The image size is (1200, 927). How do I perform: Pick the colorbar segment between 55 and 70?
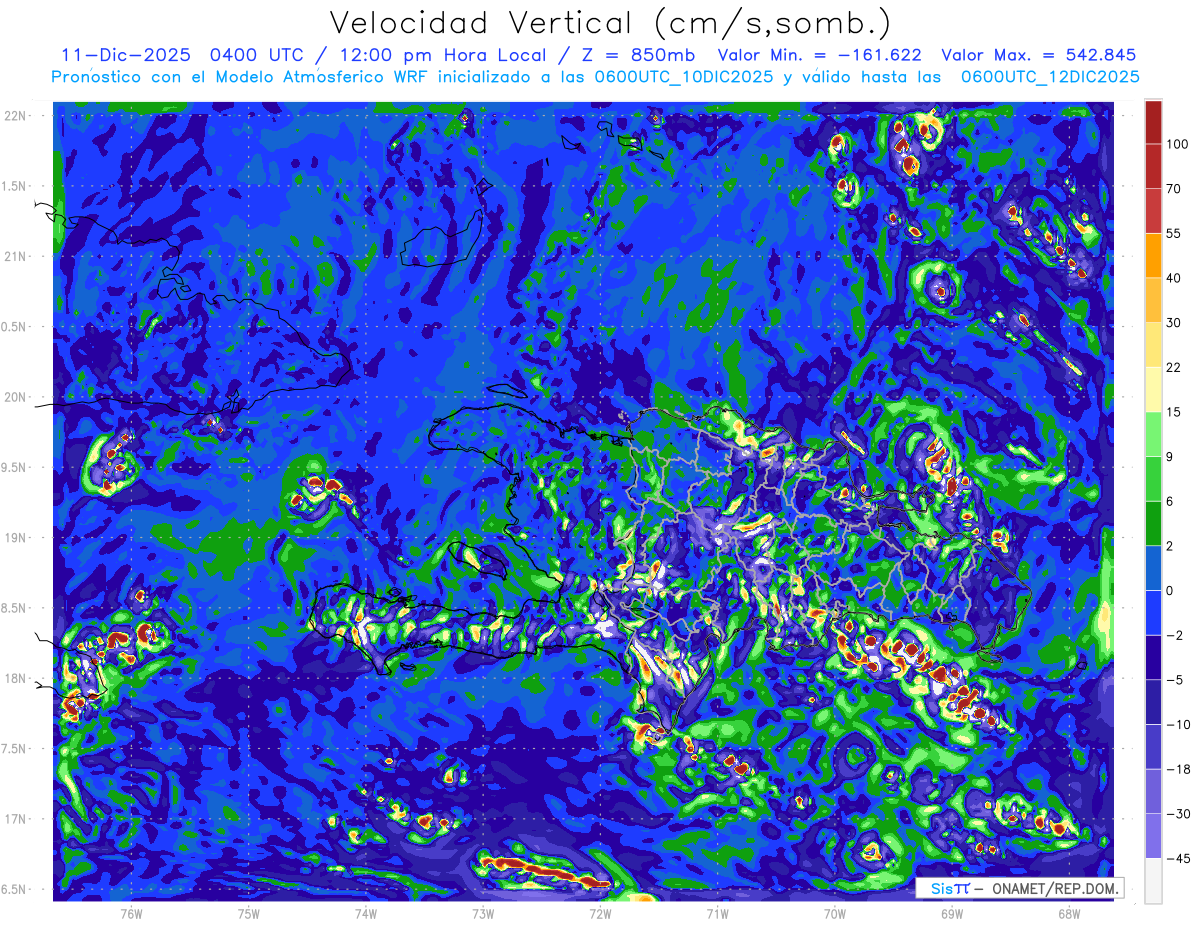(x=1153, y=211)
